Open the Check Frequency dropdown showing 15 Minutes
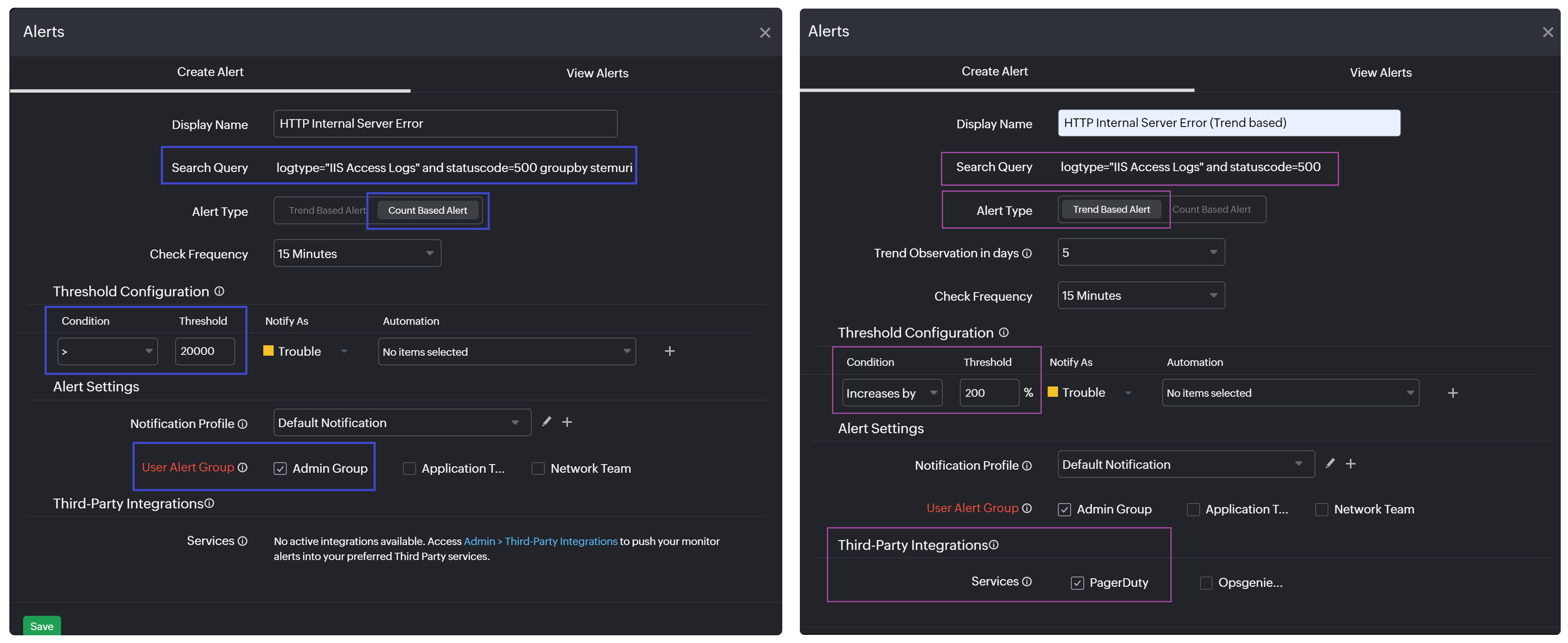This screenshot has height=643, width=1568. click(x=357, y=254)
